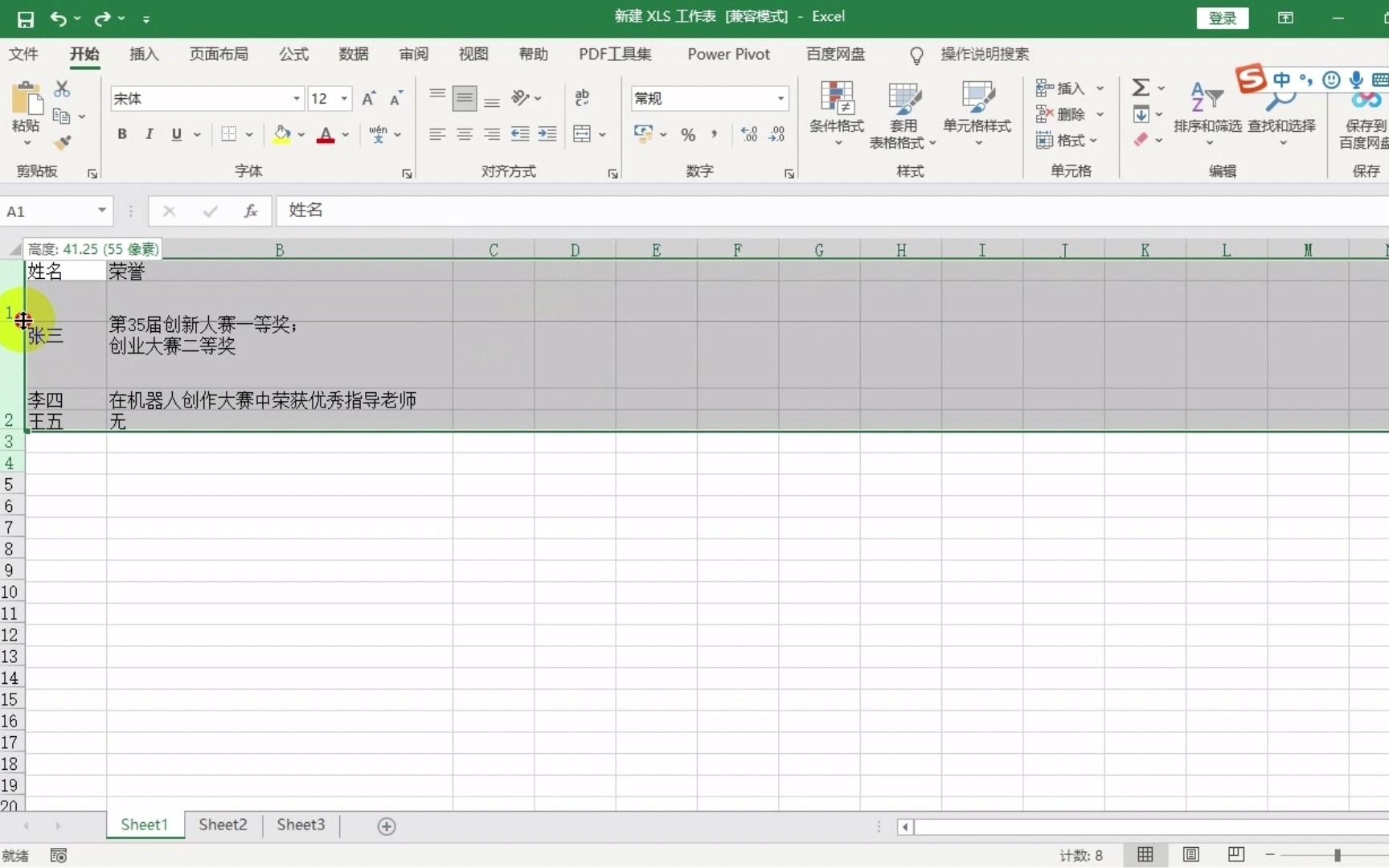This screenshot has height=868, width=1389.
Task: Toggle Align Right horizontal alignment
Action: click(x=492, y=134)
